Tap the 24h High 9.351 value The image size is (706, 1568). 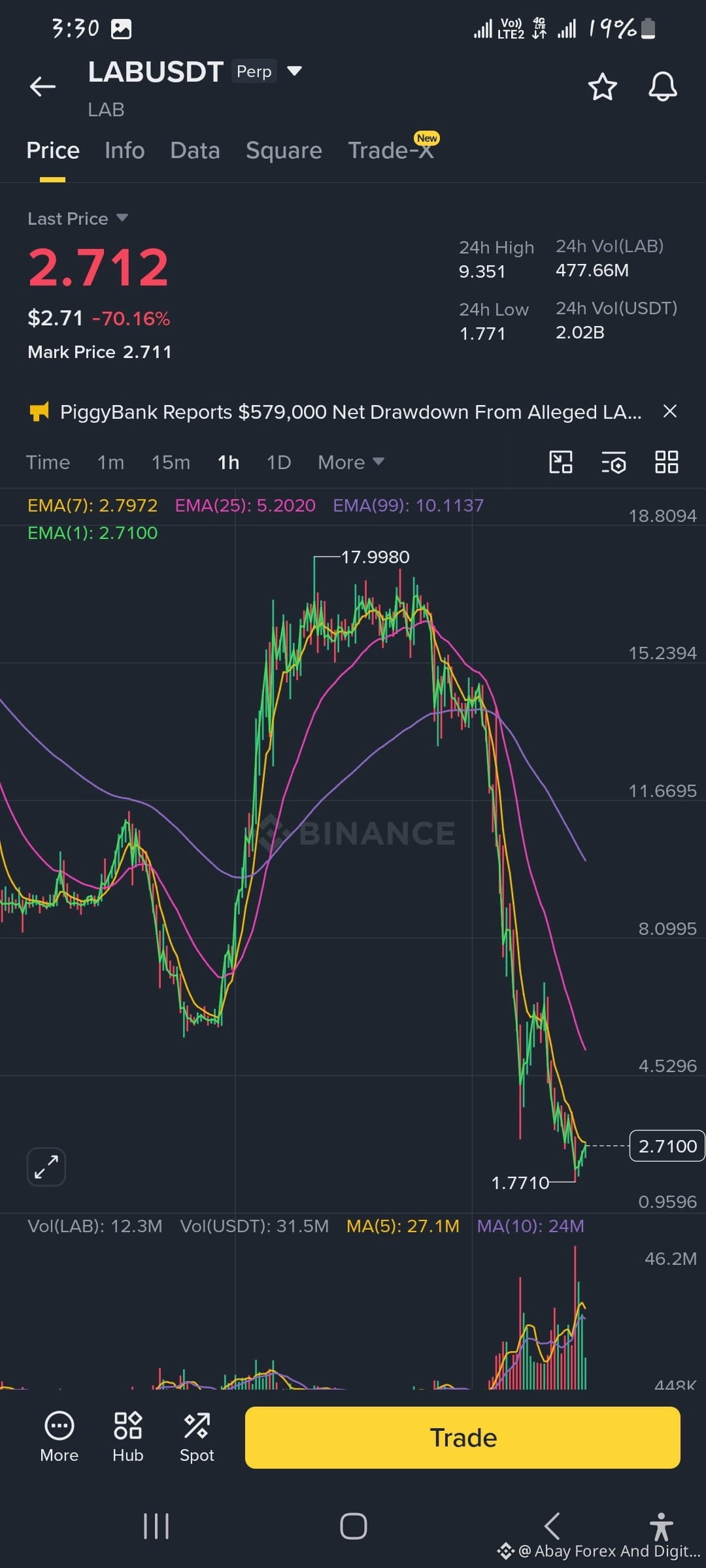pos(482,271)
